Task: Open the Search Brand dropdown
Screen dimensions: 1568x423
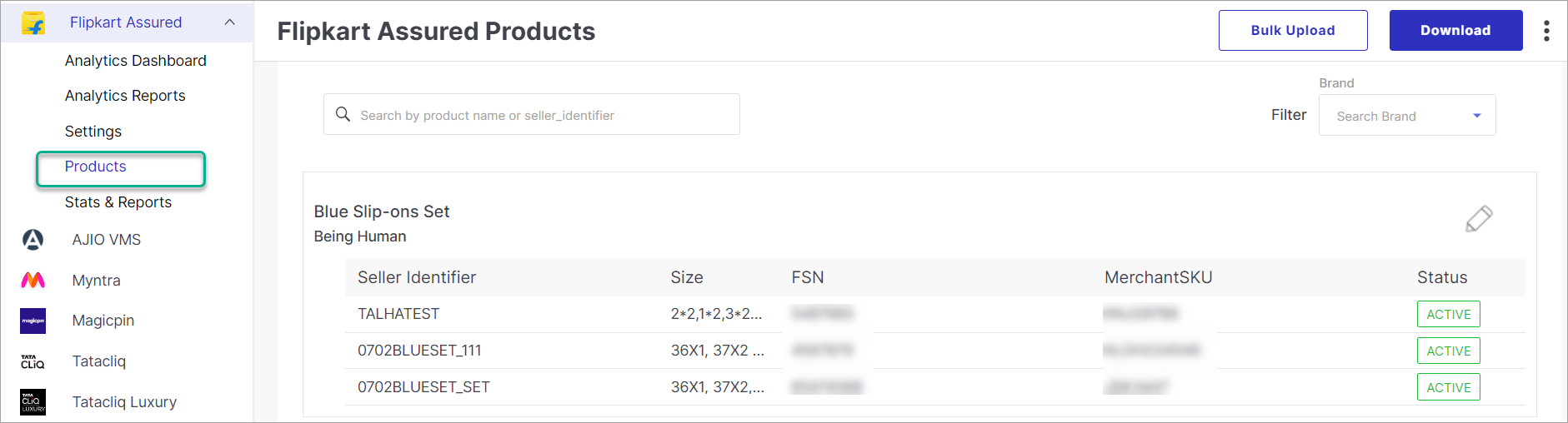Action: [x=1407, y=116]
